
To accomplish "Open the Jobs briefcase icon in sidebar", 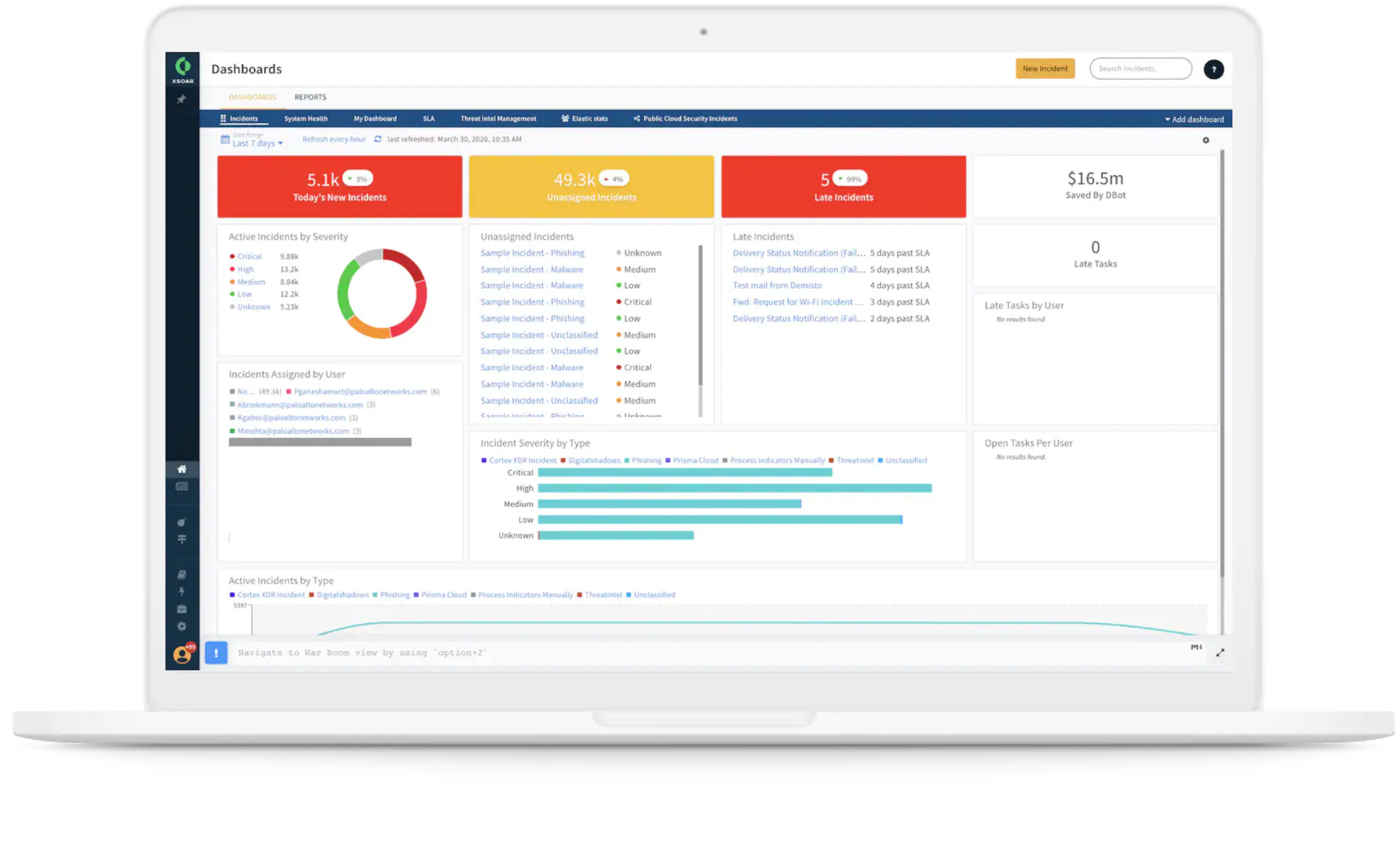I will click(182, 608).
